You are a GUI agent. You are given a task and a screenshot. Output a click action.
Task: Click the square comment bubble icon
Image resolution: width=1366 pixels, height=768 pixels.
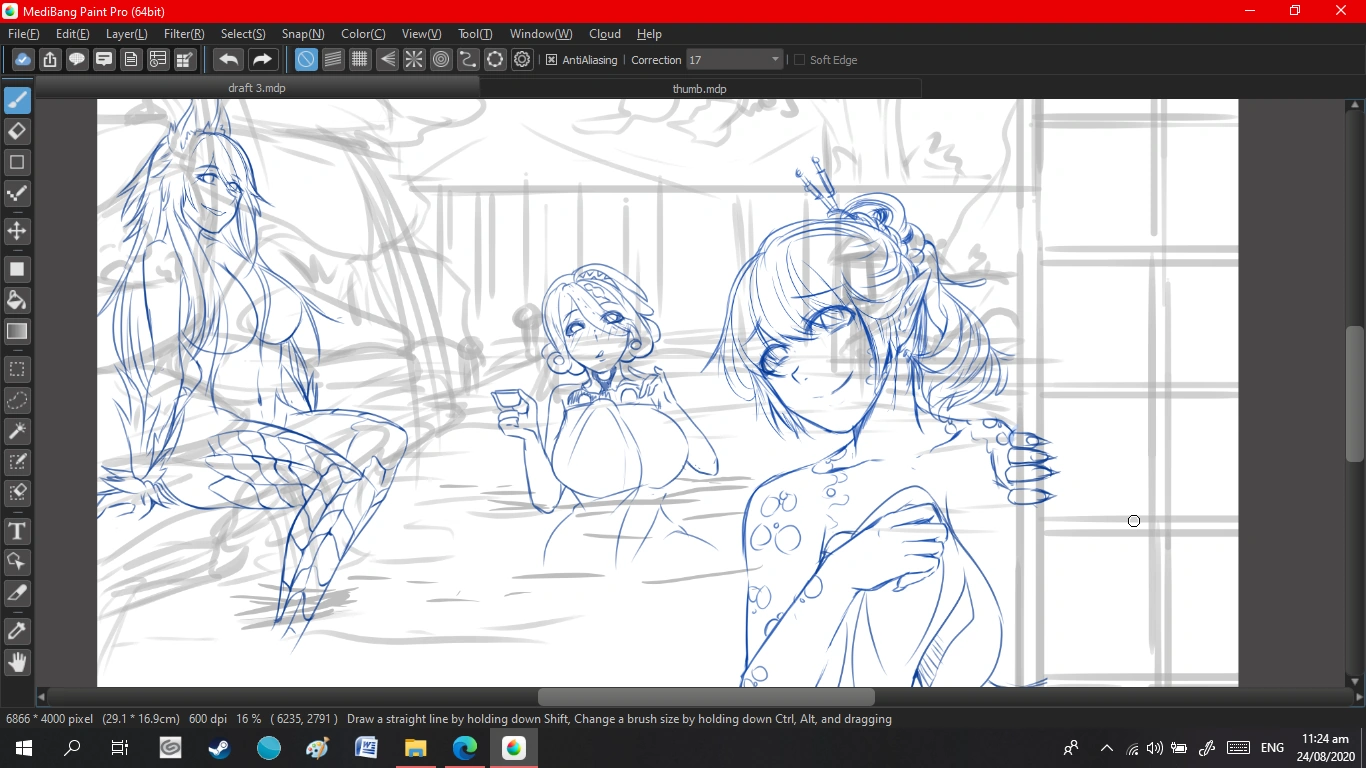pos(104,60)
